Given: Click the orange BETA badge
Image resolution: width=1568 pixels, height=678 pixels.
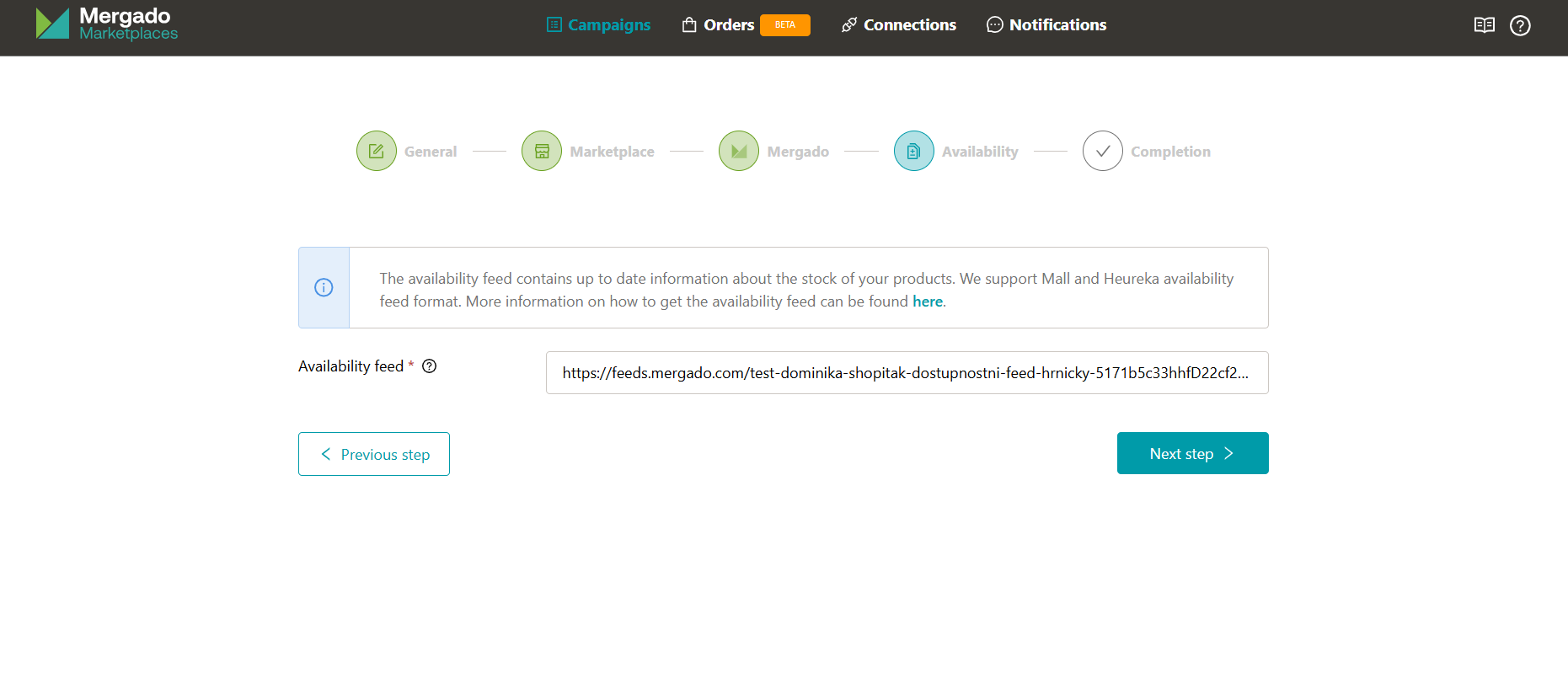Looking at the screenshot, I should click(784, 25).
